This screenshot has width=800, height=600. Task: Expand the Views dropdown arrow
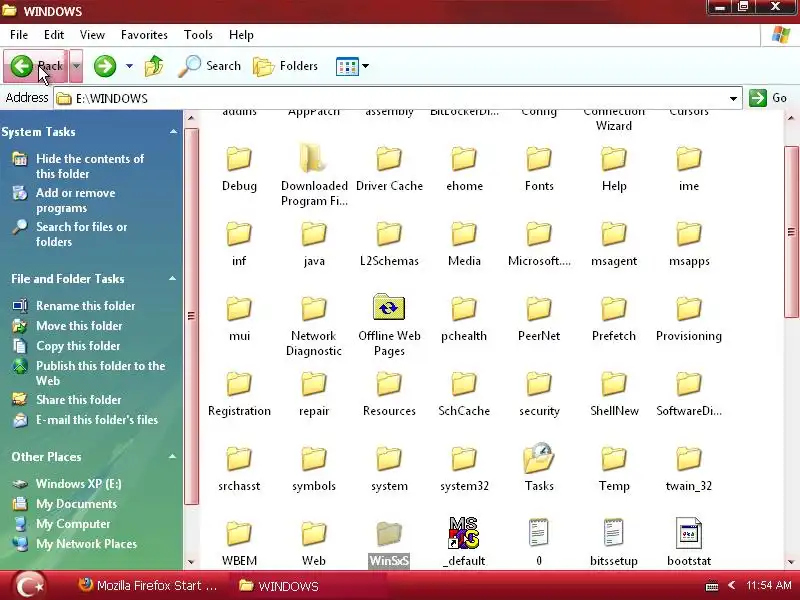pos(365,66)
